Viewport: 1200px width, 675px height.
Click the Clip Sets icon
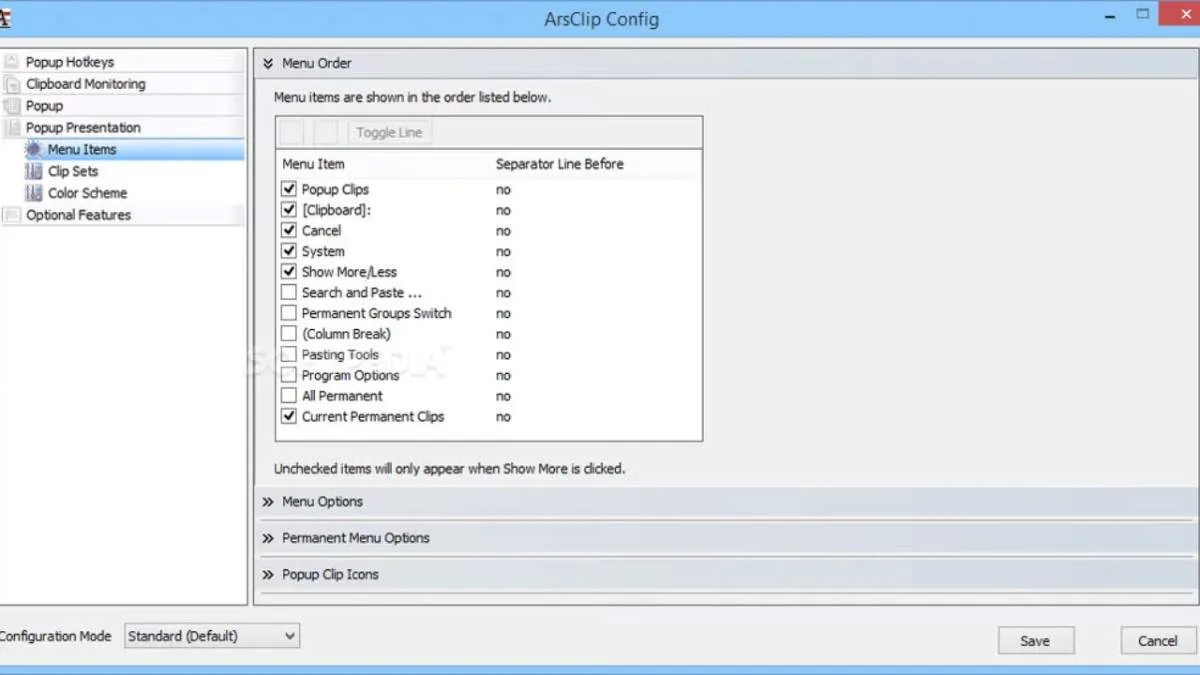click(34, 171)
